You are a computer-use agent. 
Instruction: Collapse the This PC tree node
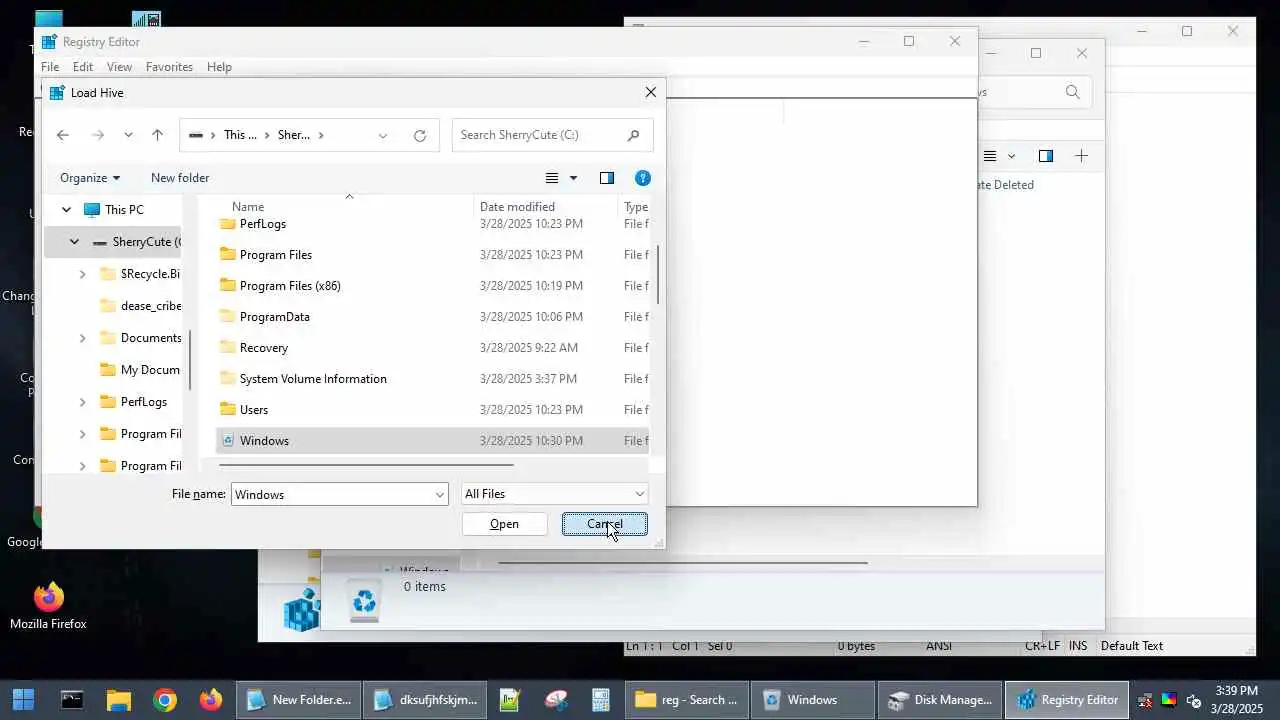click(x=66, y=210)
